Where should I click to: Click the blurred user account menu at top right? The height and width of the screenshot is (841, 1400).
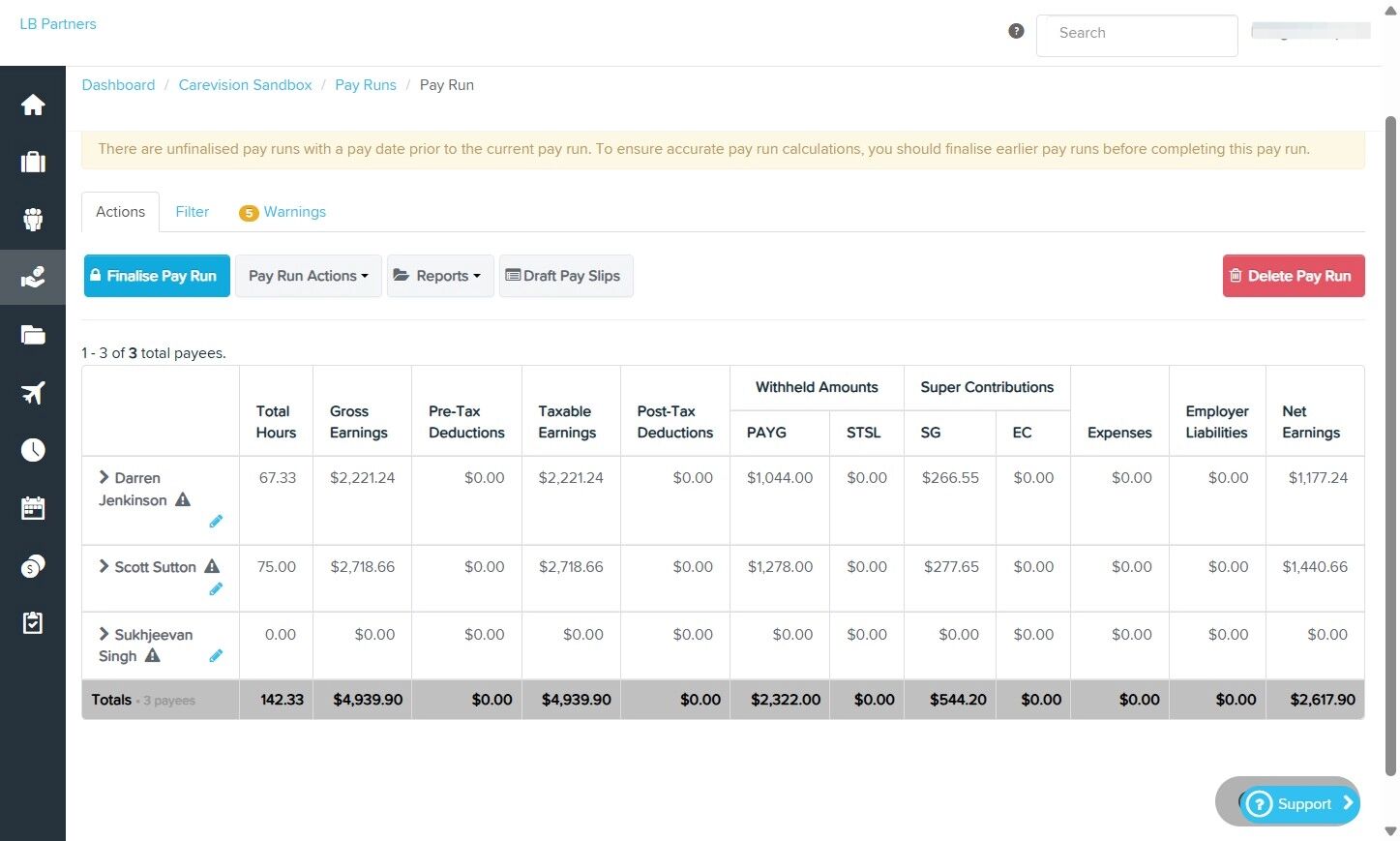coord(1311,32)
